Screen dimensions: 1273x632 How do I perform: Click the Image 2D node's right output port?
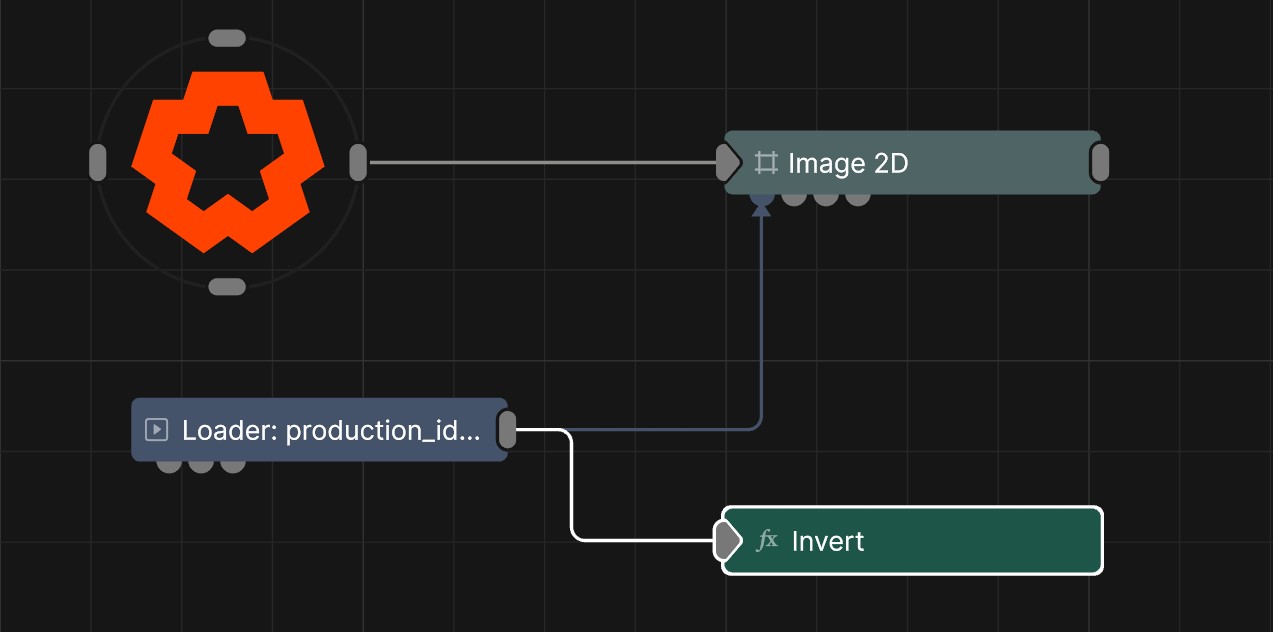1099,163
